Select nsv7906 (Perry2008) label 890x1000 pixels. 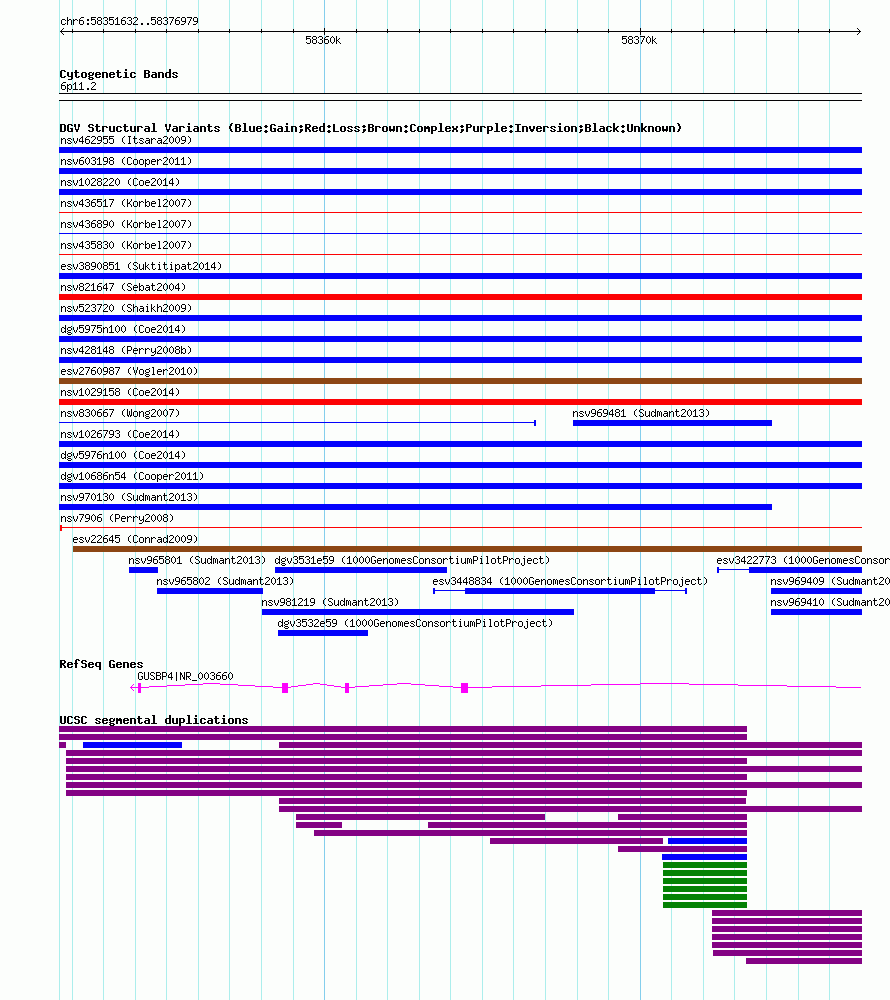[117, 518]
